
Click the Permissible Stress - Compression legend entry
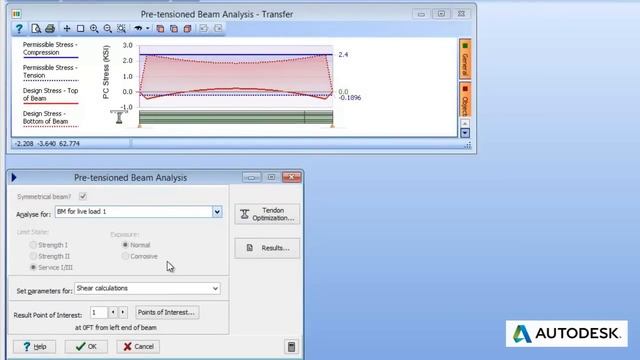[x=50, y=49]
